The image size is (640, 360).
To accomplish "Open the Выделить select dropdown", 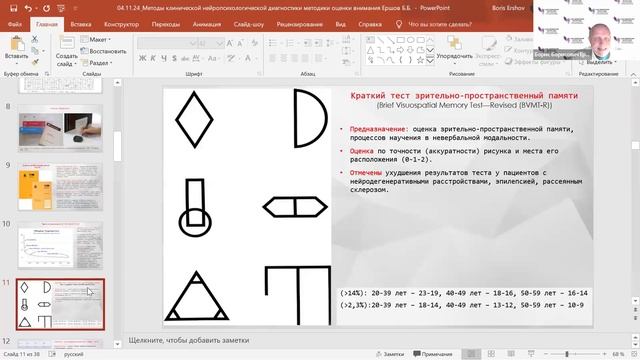I will tap(598, 62).
